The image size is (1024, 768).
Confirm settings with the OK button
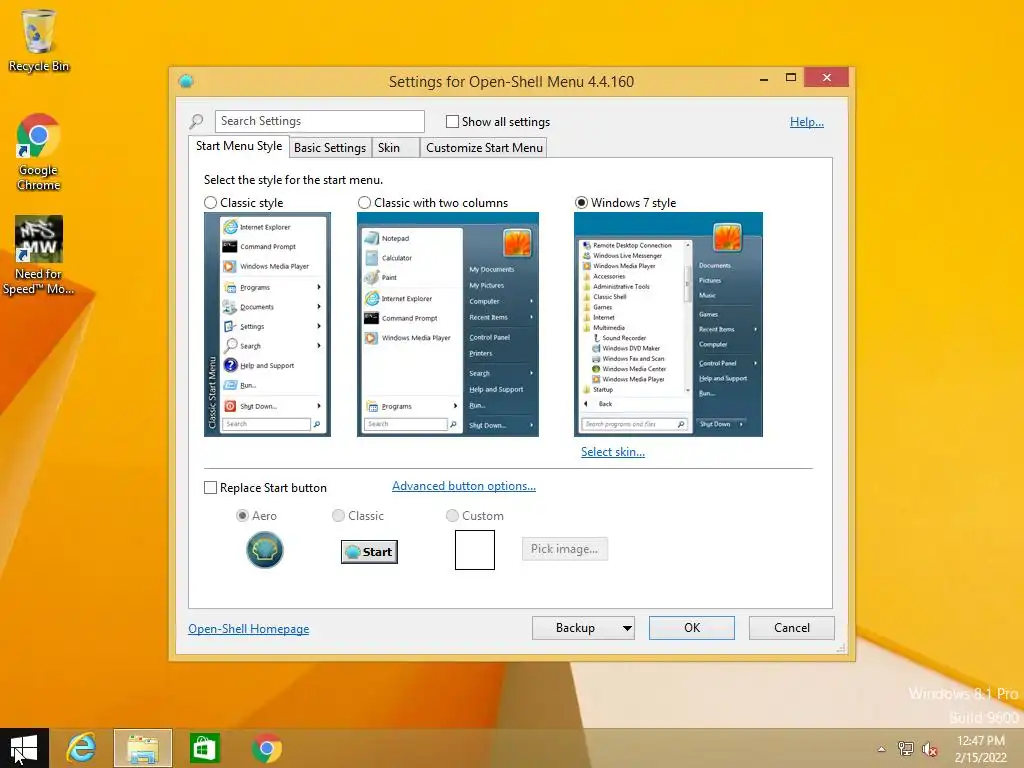pos(692,628)
